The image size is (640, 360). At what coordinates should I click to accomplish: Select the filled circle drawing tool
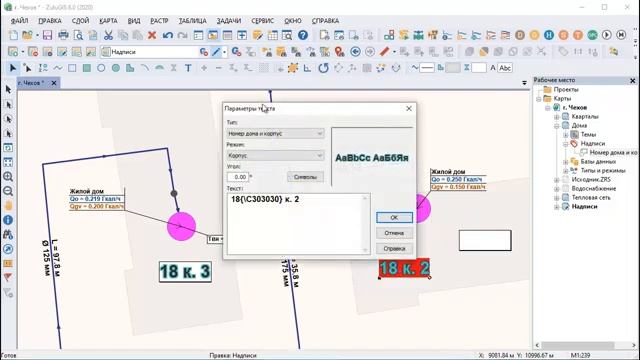point(116,68)
